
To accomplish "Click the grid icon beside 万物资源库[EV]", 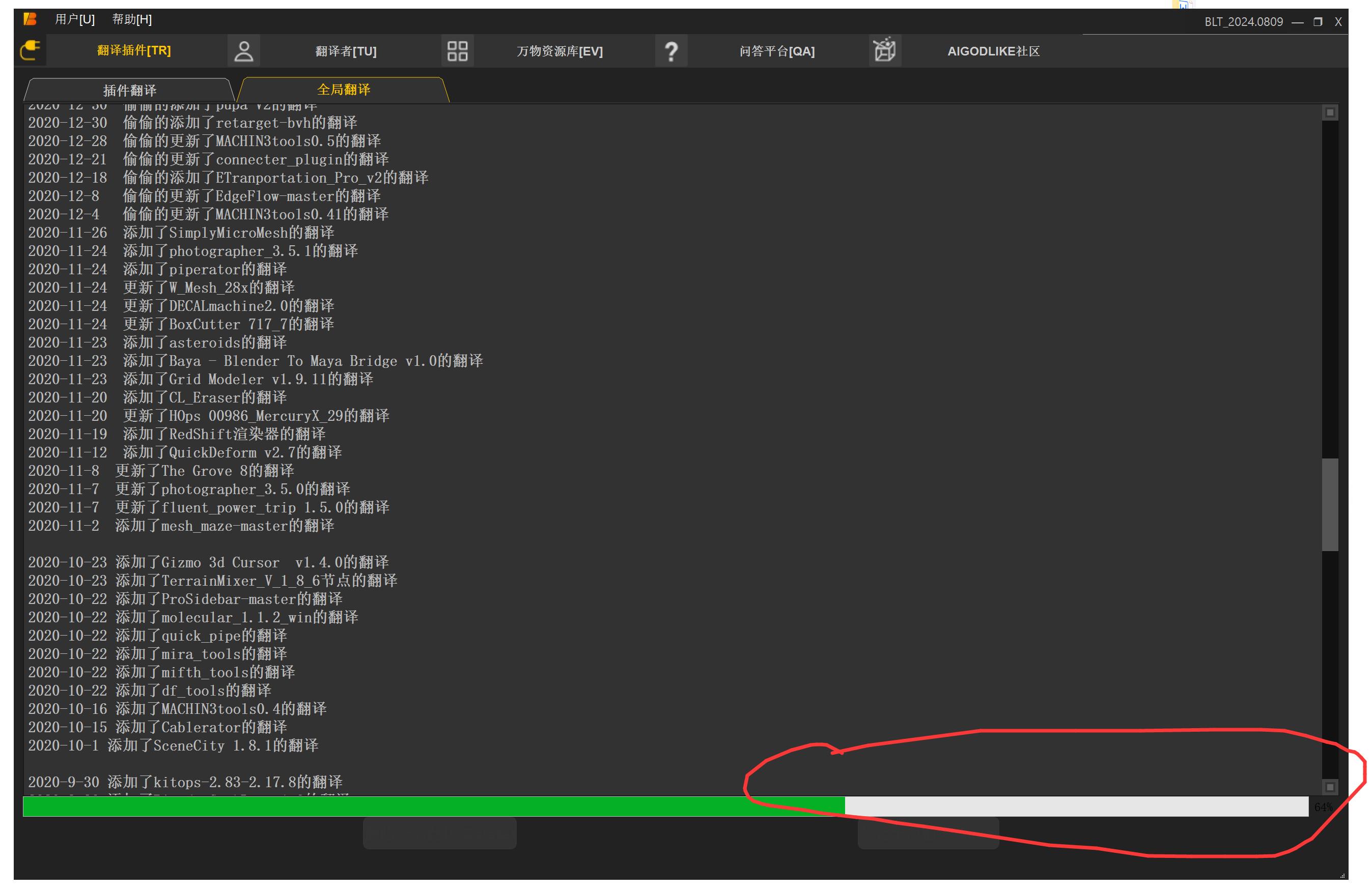I will click(458, 51).
